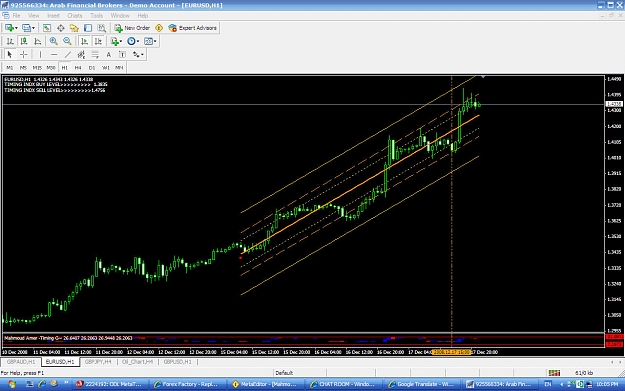Open the File menu
This screenshot has width=625, height=391.
pos(16,16)
